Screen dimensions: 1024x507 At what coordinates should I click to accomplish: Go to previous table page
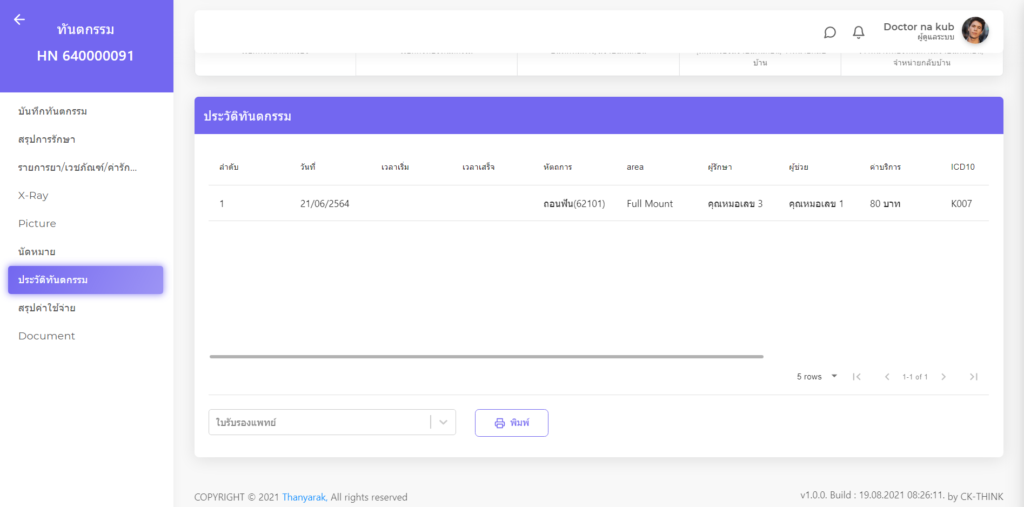click(886, 377)
